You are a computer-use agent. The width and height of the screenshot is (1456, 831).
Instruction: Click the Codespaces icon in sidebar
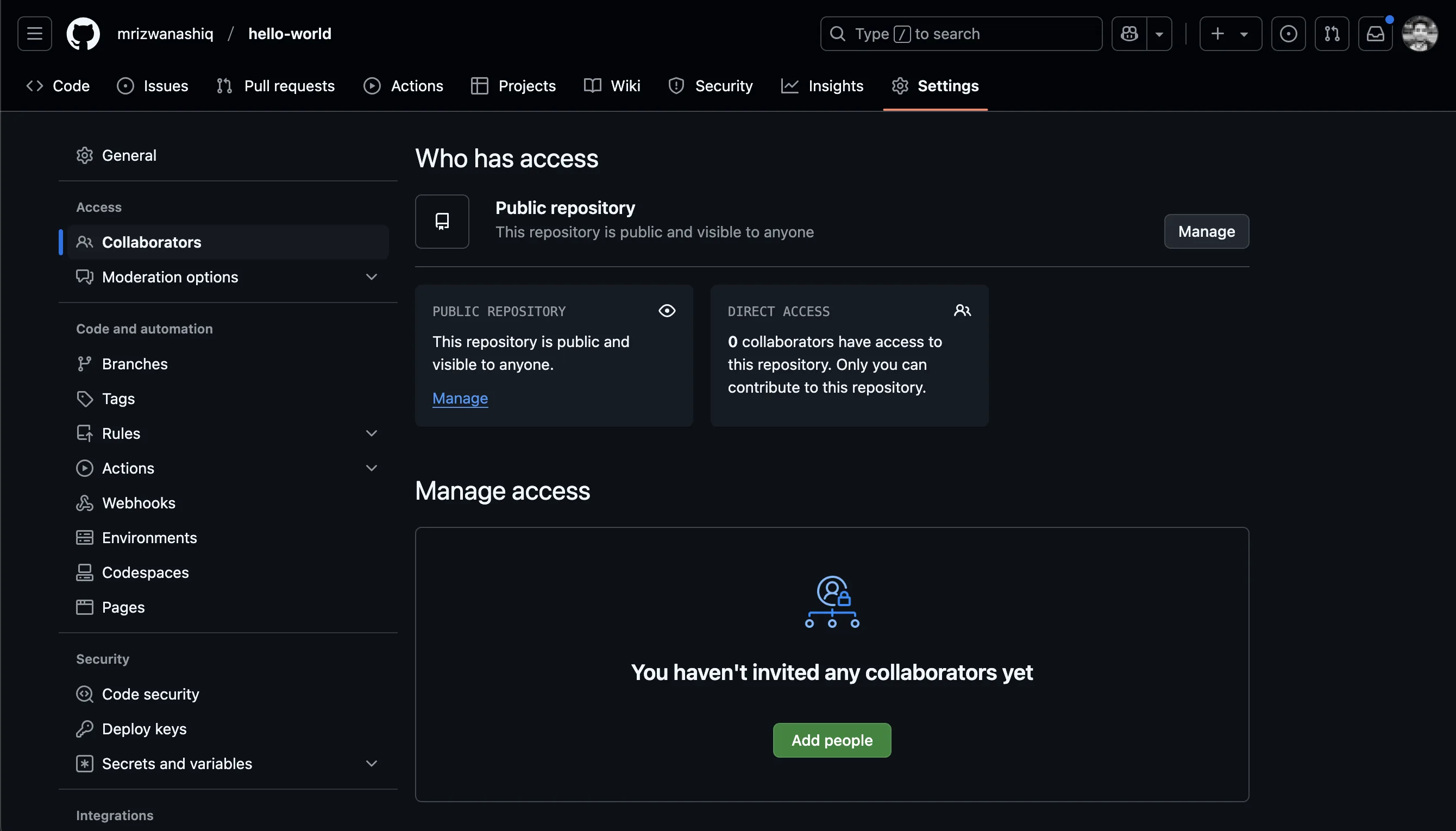click(84, 572)
